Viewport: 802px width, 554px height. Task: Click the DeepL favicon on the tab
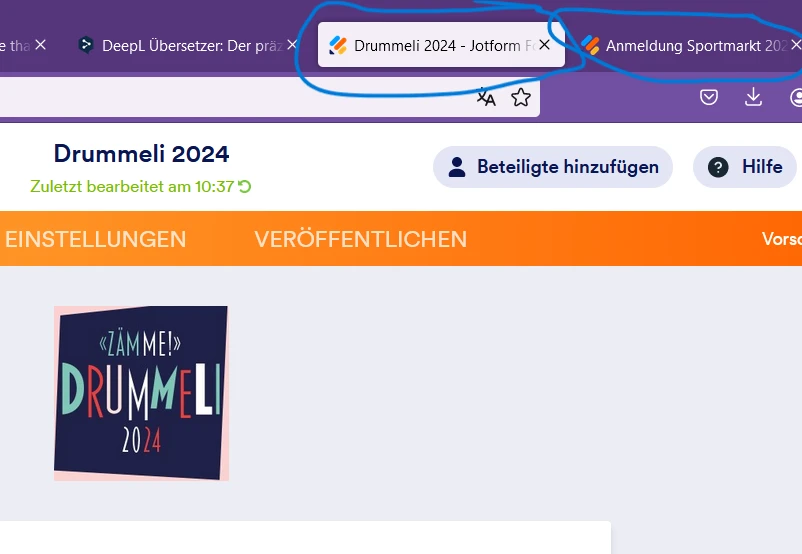click(86, 46)
